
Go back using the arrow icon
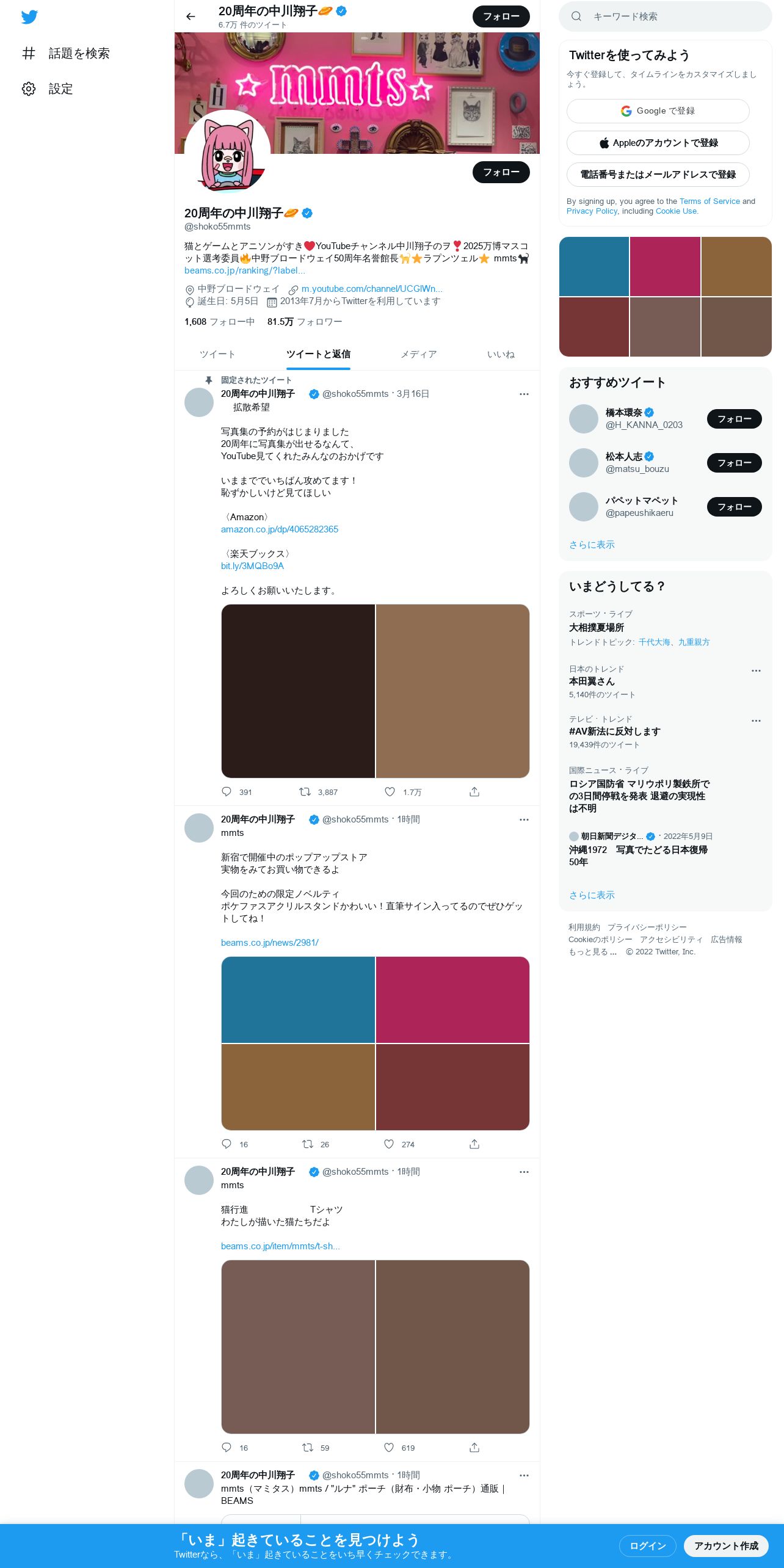coord(191,16)
